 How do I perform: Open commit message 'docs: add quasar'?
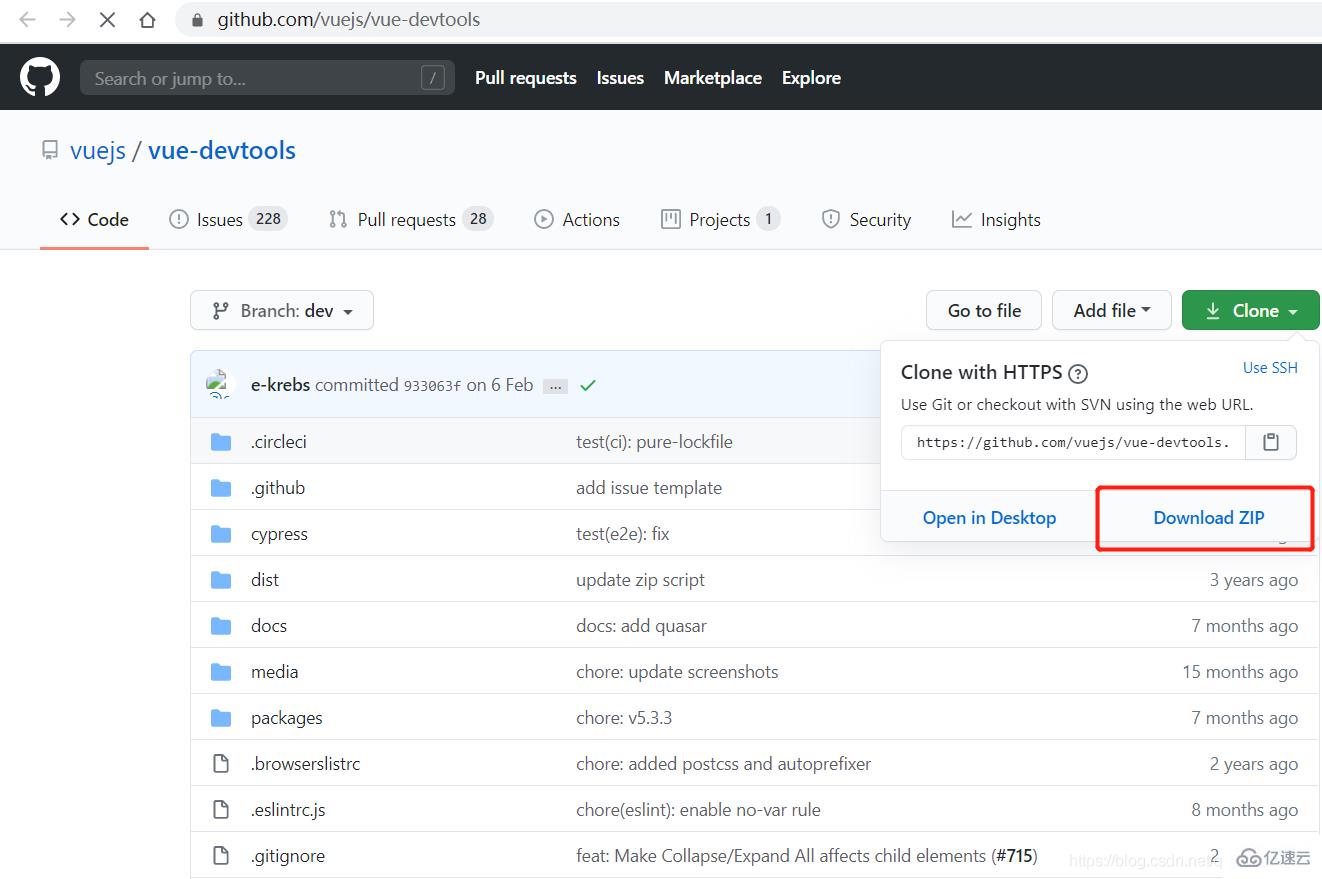(x=641, y=626)
